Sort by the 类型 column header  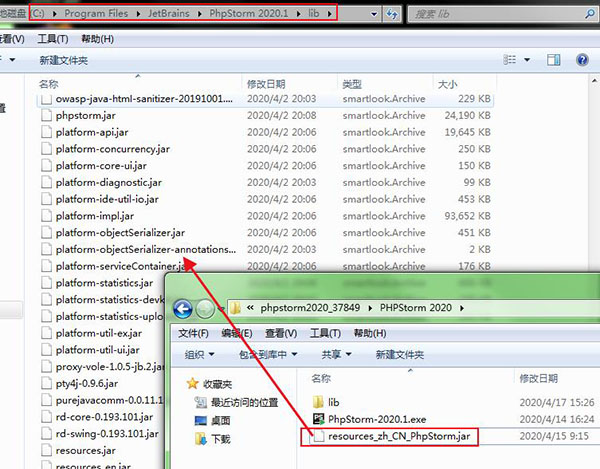tap(352, 84)
